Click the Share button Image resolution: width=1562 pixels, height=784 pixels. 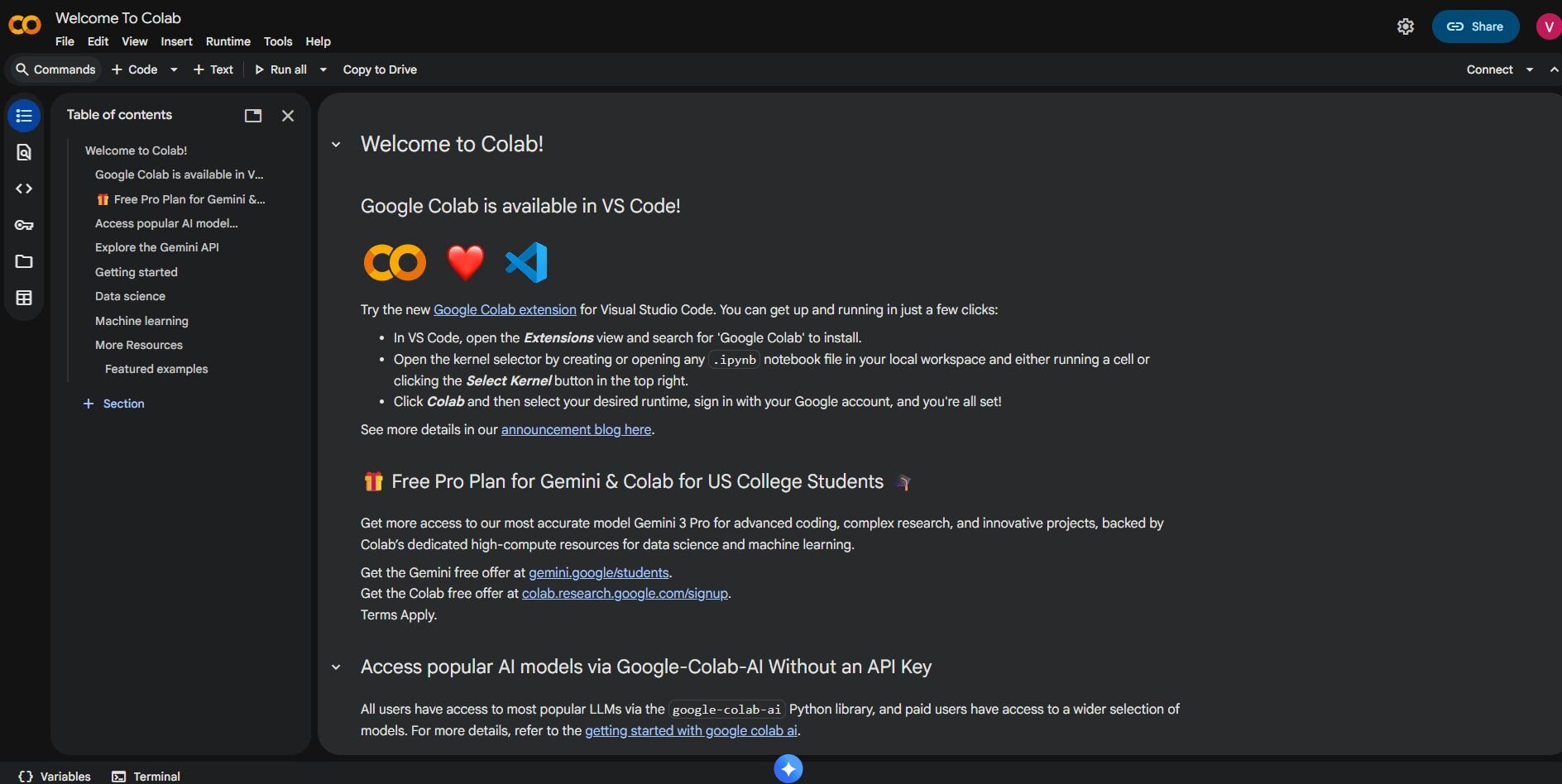pos(1475,26)
